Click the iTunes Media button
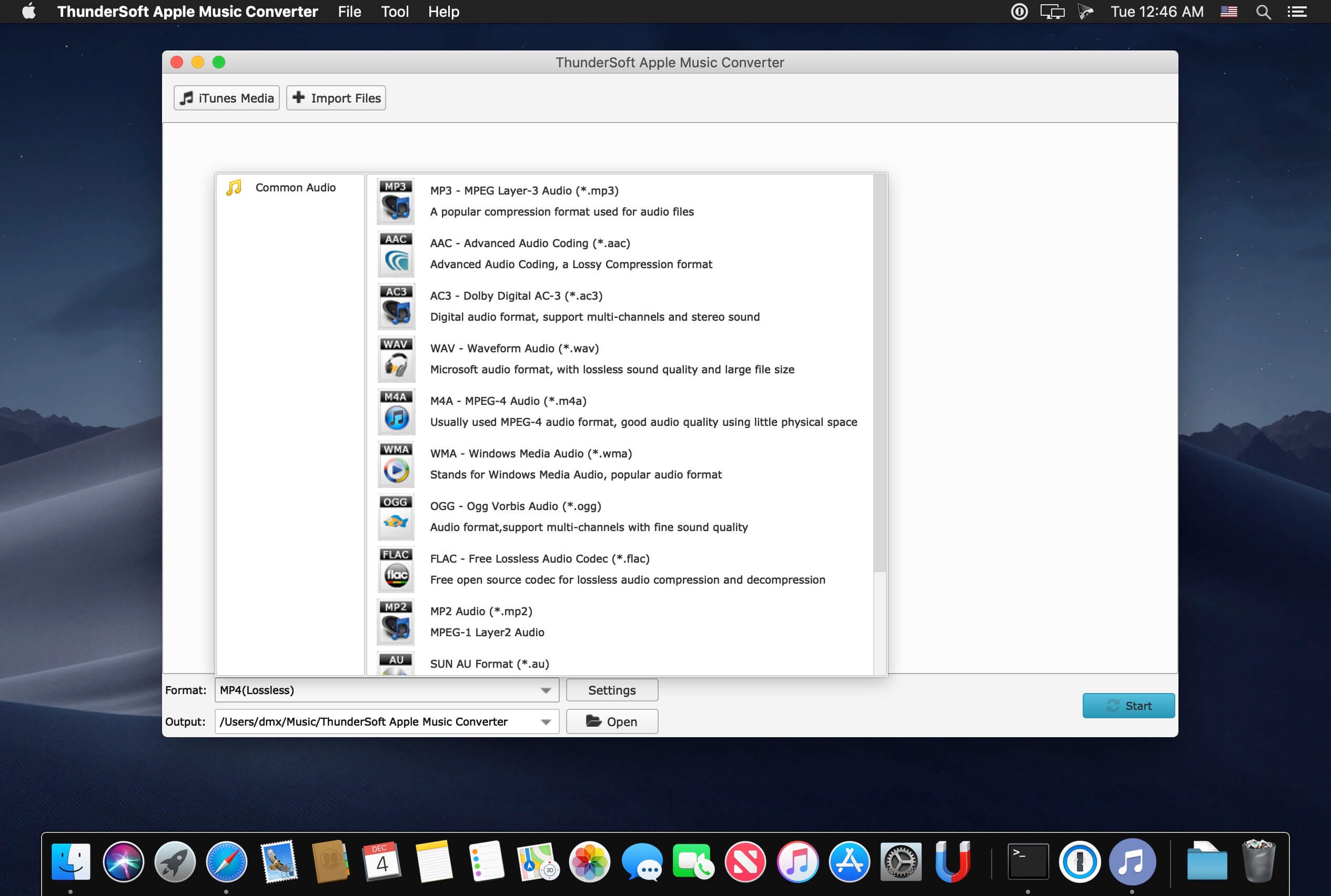 tap(226, 98)
